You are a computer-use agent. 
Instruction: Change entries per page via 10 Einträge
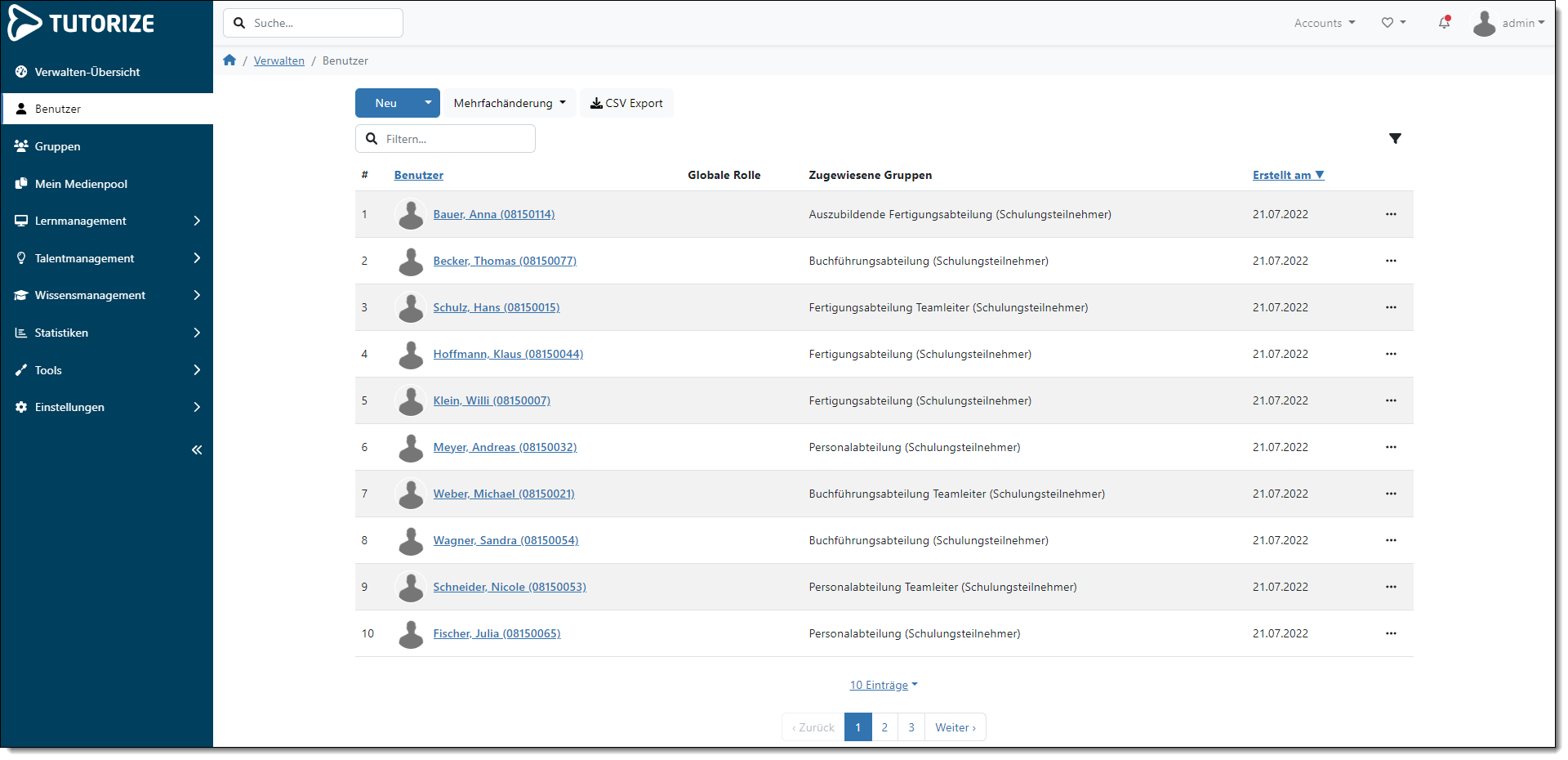(x=884, y=685)
